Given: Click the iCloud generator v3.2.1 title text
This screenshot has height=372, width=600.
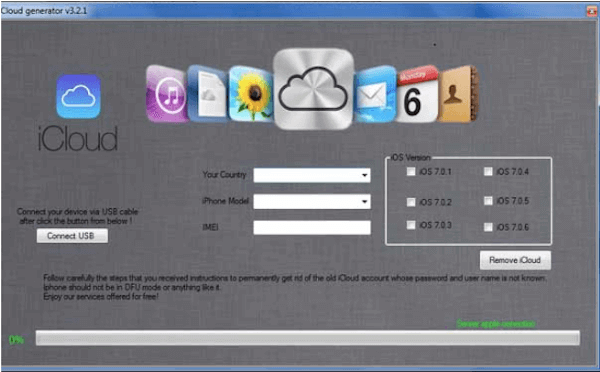Looking at the screenshot, I should 44,11.
